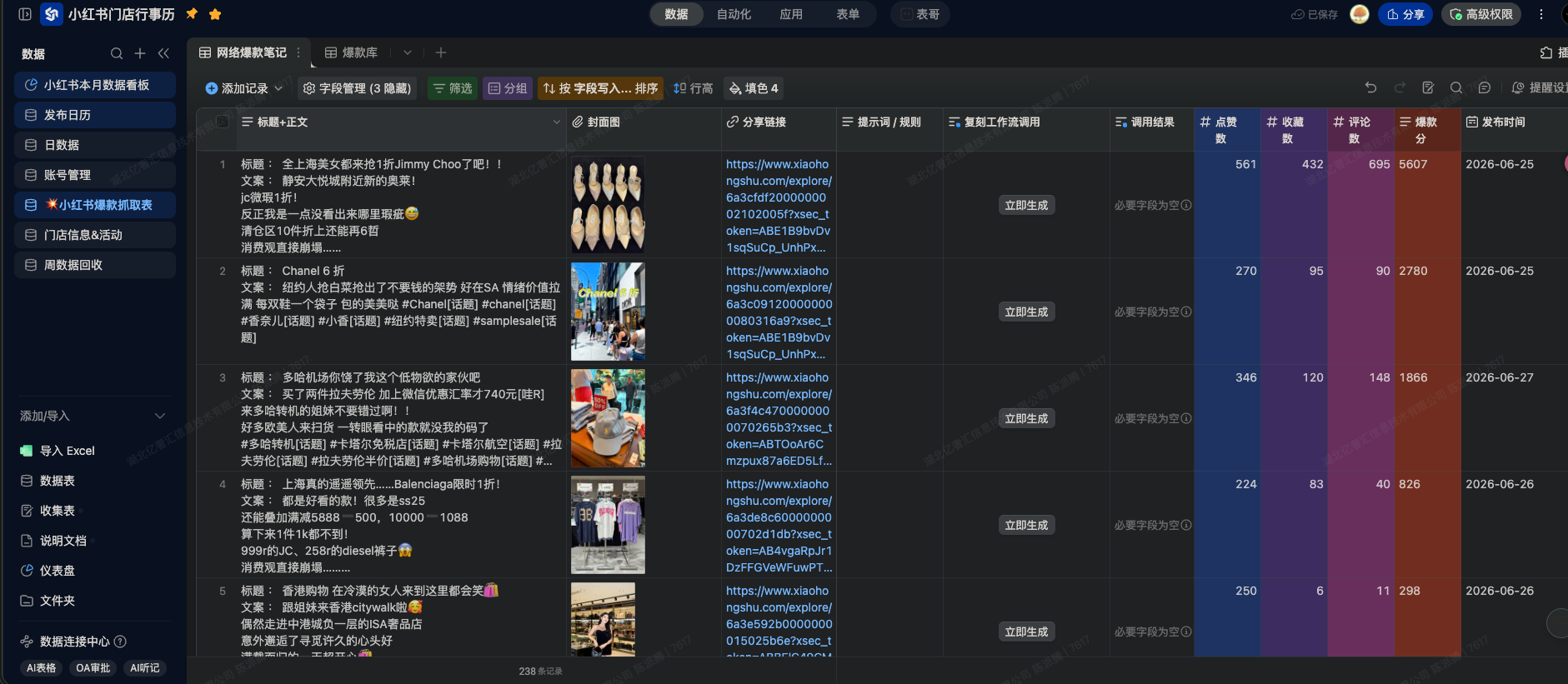Switch to the 自动化 top tab
Image resolution: width=1568 pixels, height=684 pixels.
pyautogui.click(x=734, y=14)
